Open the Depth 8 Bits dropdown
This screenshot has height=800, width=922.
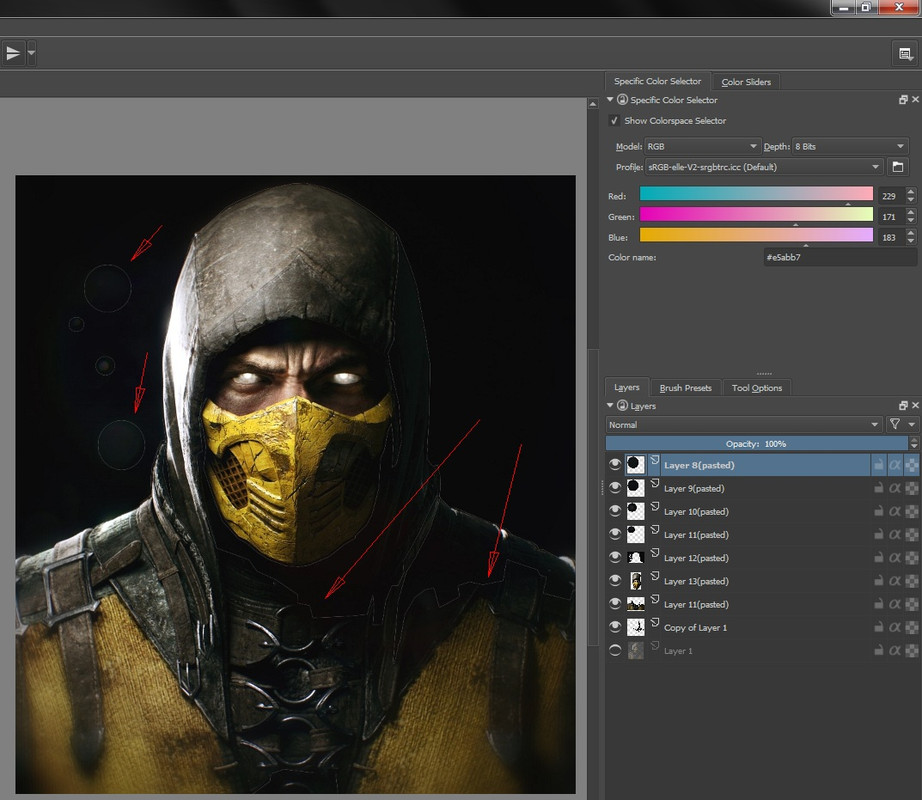(849, 146)
